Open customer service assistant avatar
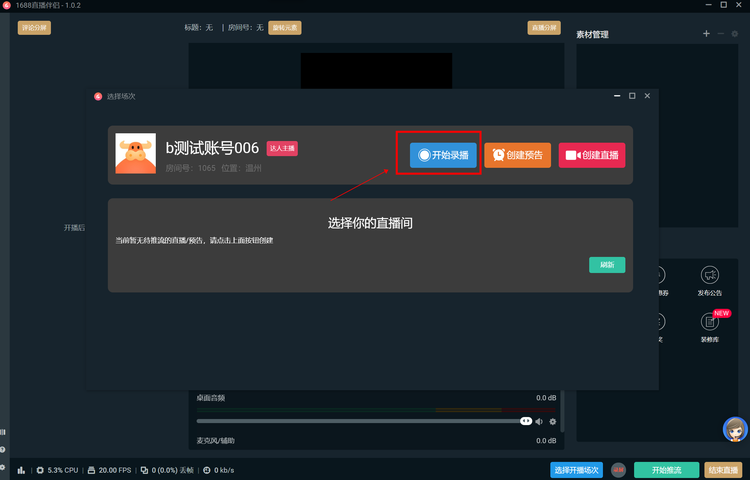Viewport: 750px width, 480px height. [735, 429]
